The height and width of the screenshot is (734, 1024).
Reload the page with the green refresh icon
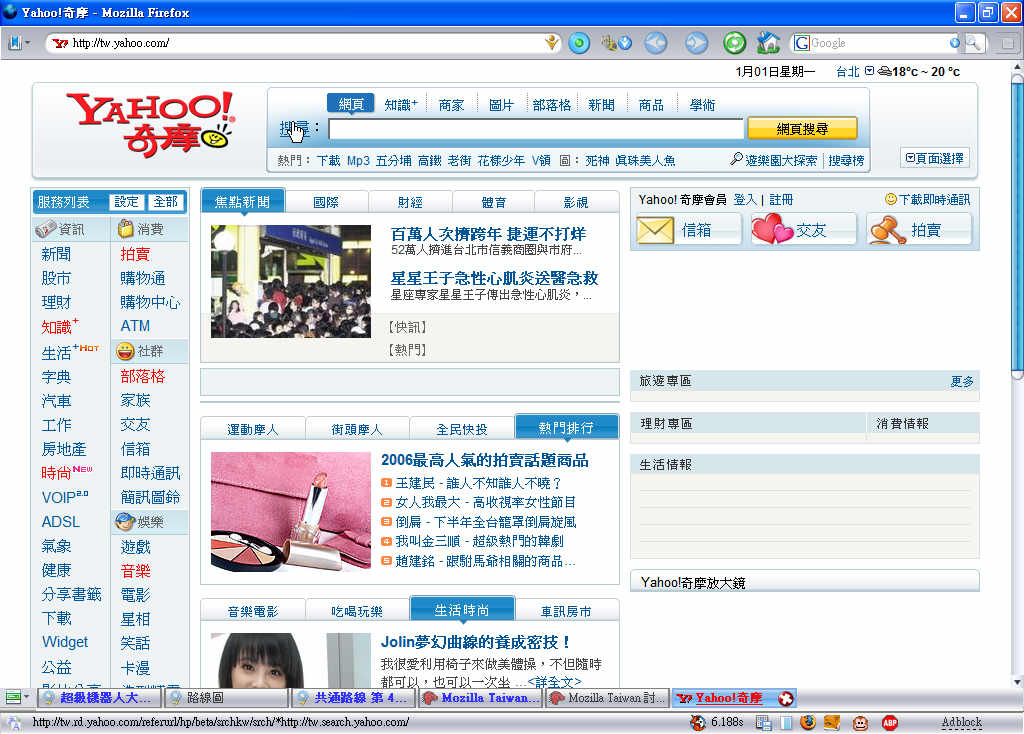(734, 43)
